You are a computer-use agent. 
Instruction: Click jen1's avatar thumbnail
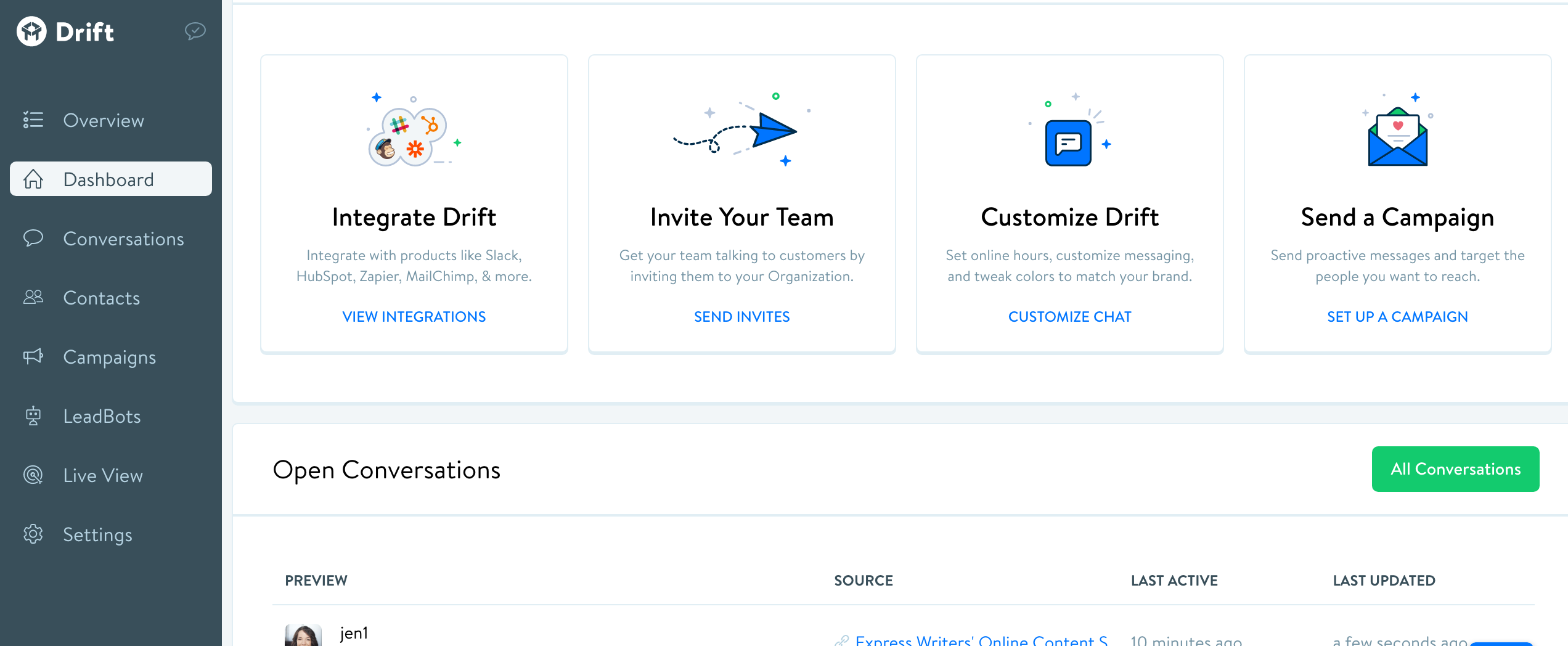point(303,636)
